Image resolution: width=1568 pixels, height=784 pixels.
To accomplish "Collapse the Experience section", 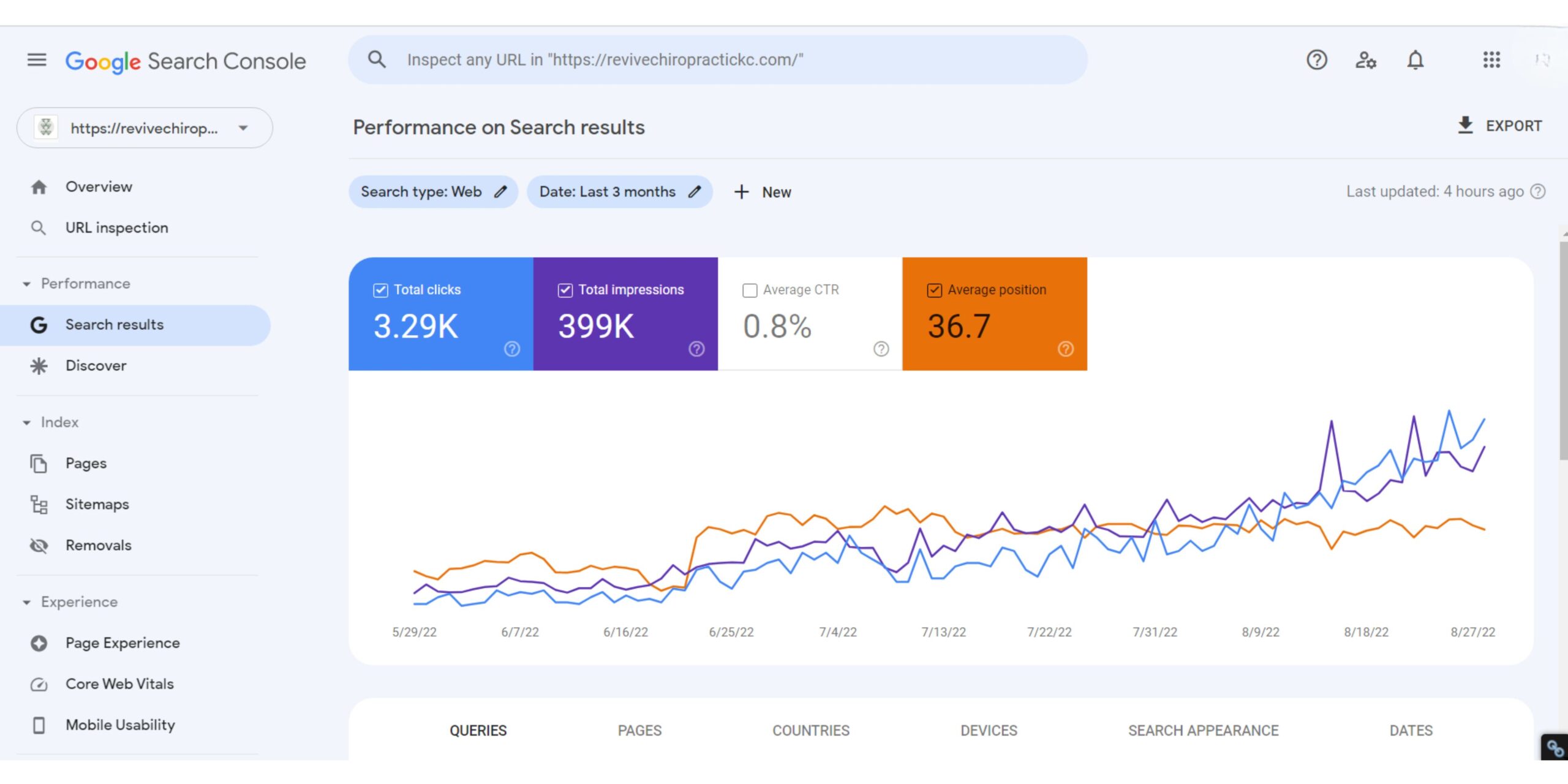I will (26, 603).
